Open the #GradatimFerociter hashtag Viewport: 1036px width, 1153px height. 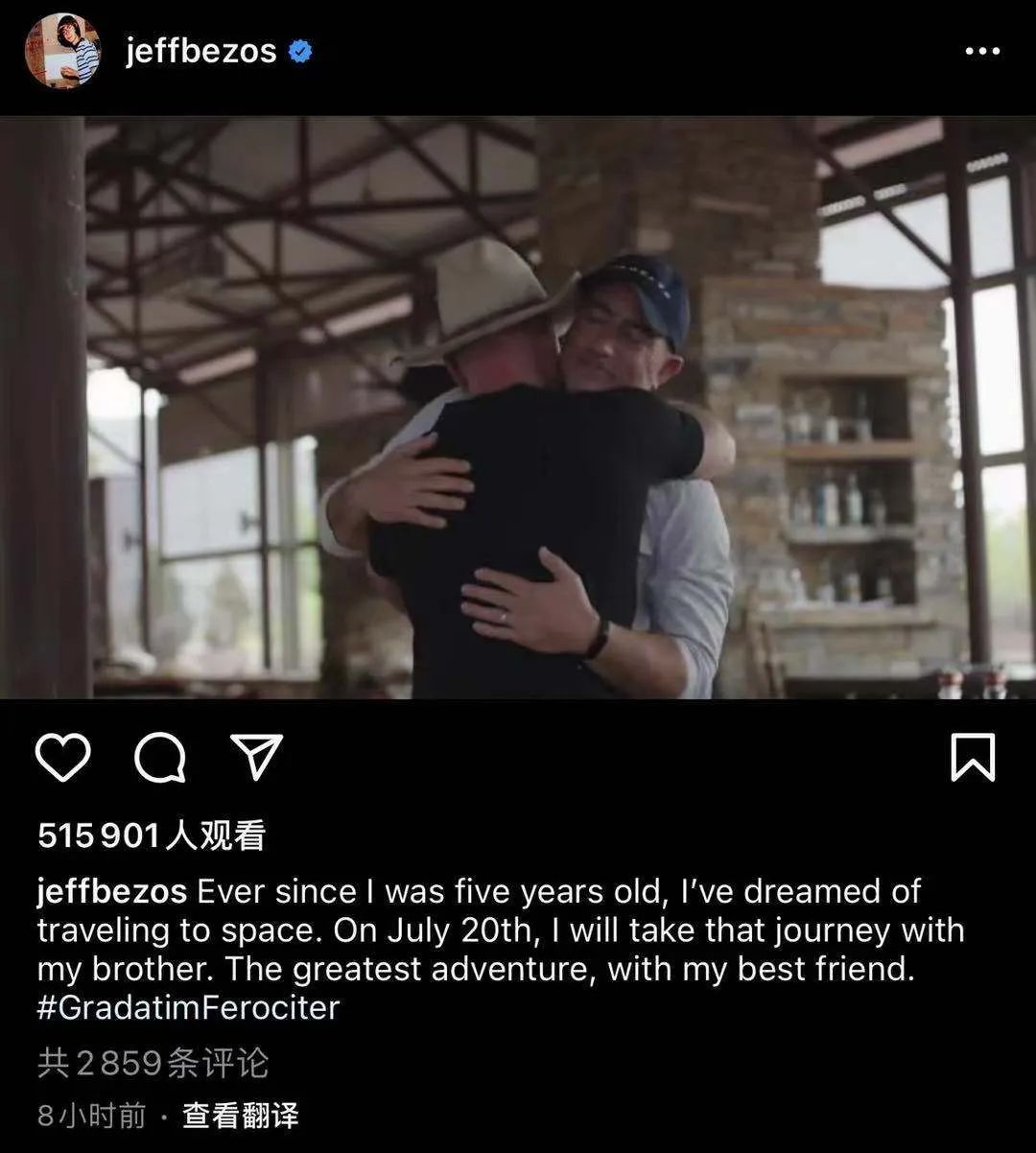click(189, 1007)
